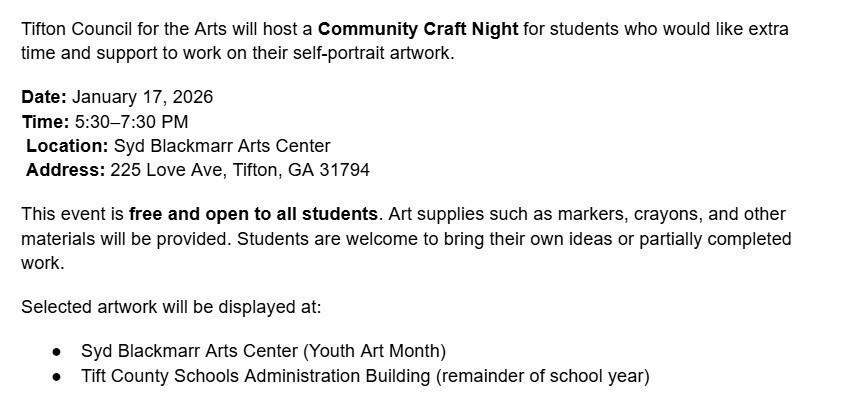Click the bold "Community Craft Night" text
The image size is (858, 417).
[x=418, y=29]
